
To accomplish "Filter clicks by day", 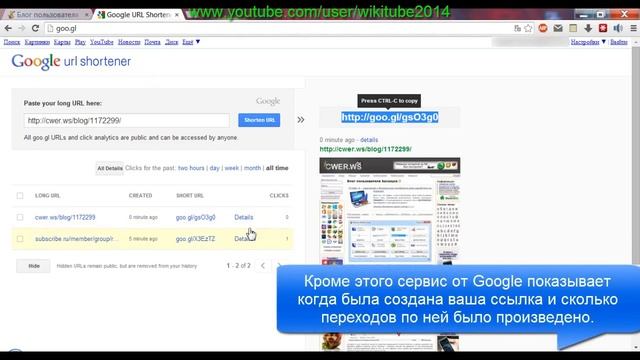I will click(215, 168).
